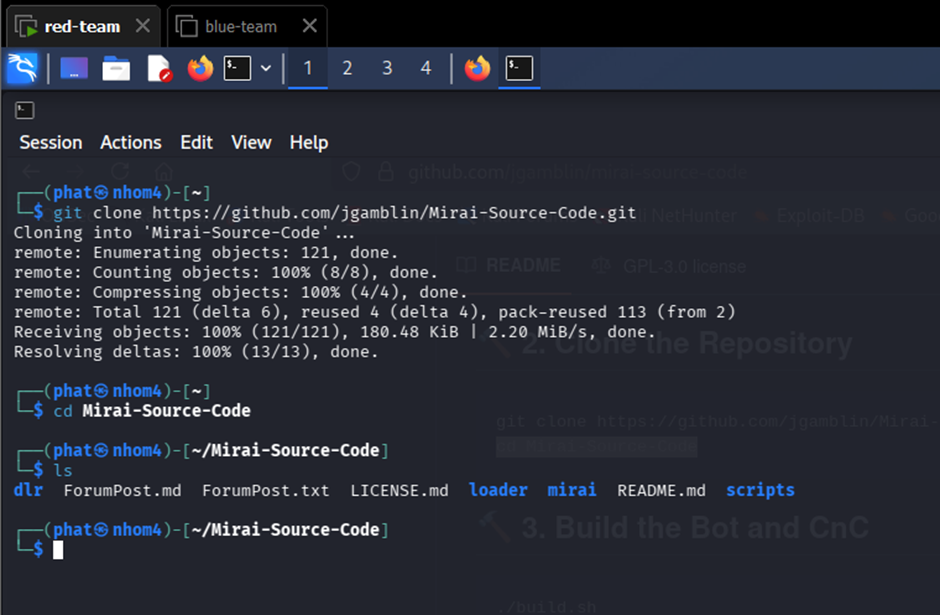Launch the text editor from the panel

click(159, 68)
